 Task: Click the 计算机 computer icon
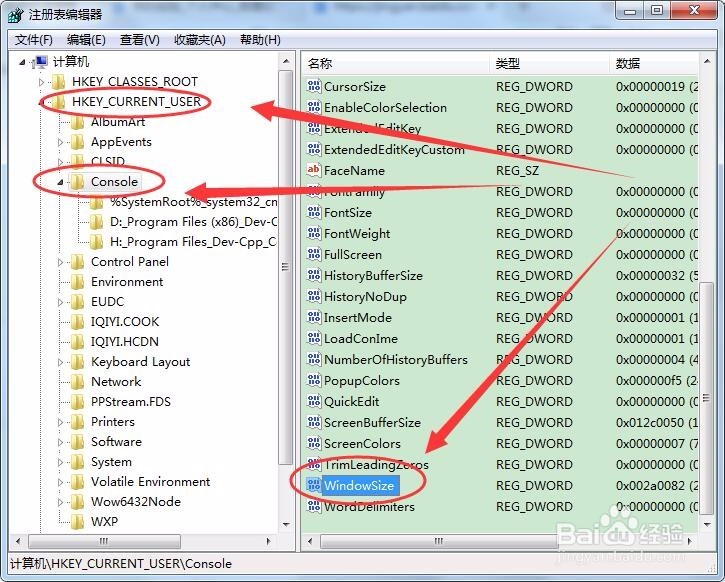click(40, 62)
